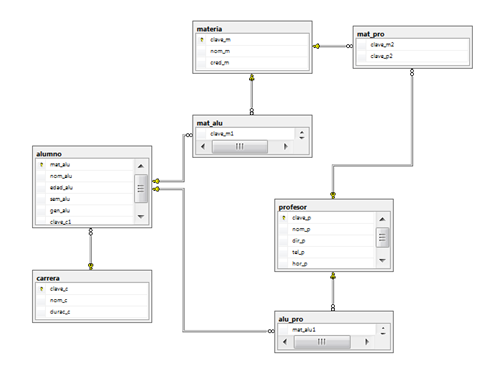Viewport: 484px width, 379px height.
Task: Click the right scroll arrow in mat_alu
Action: coord(286,146)
